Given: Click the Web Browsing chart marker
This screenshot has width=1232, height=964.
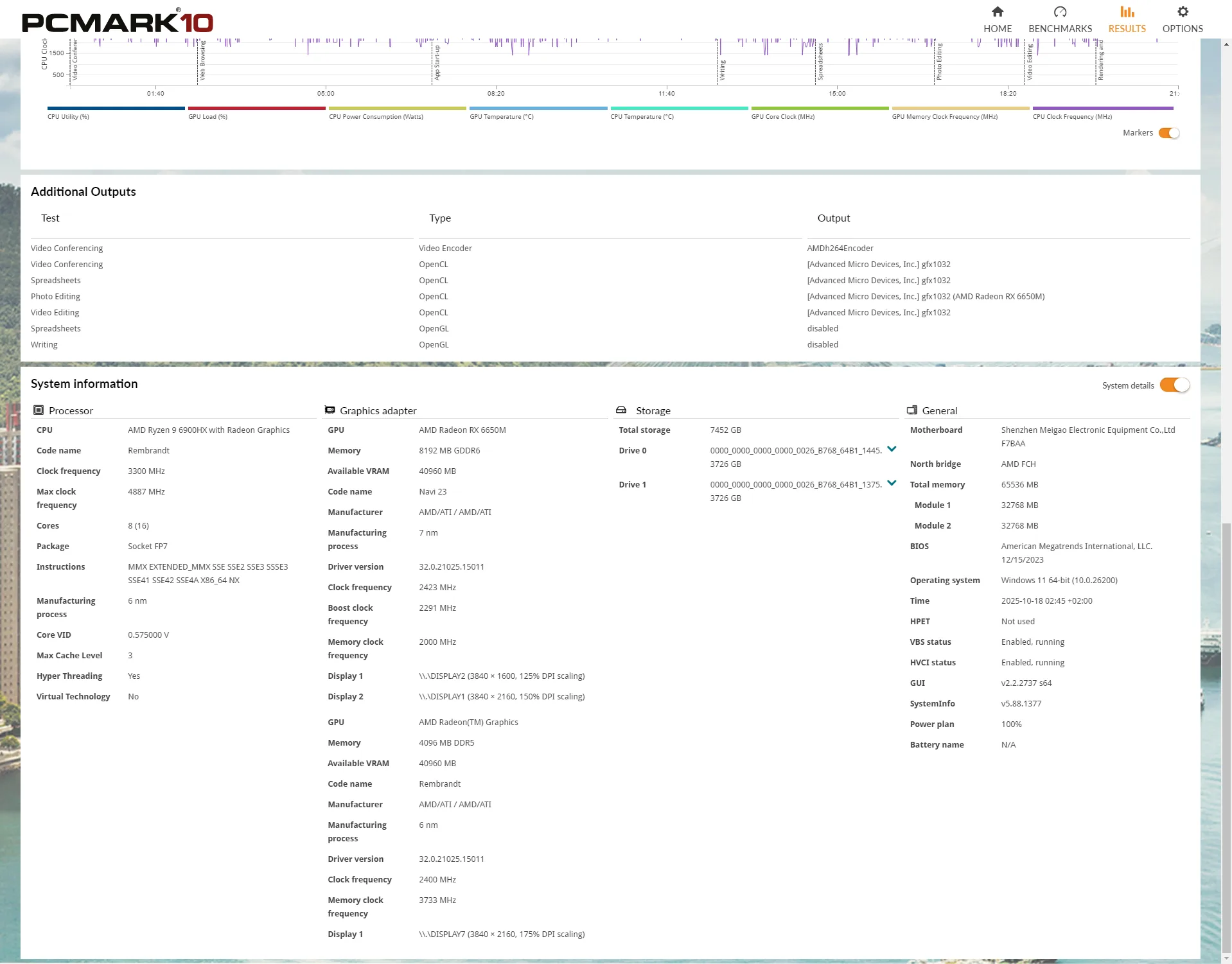Looking at the screenshot, I should 202,61.
